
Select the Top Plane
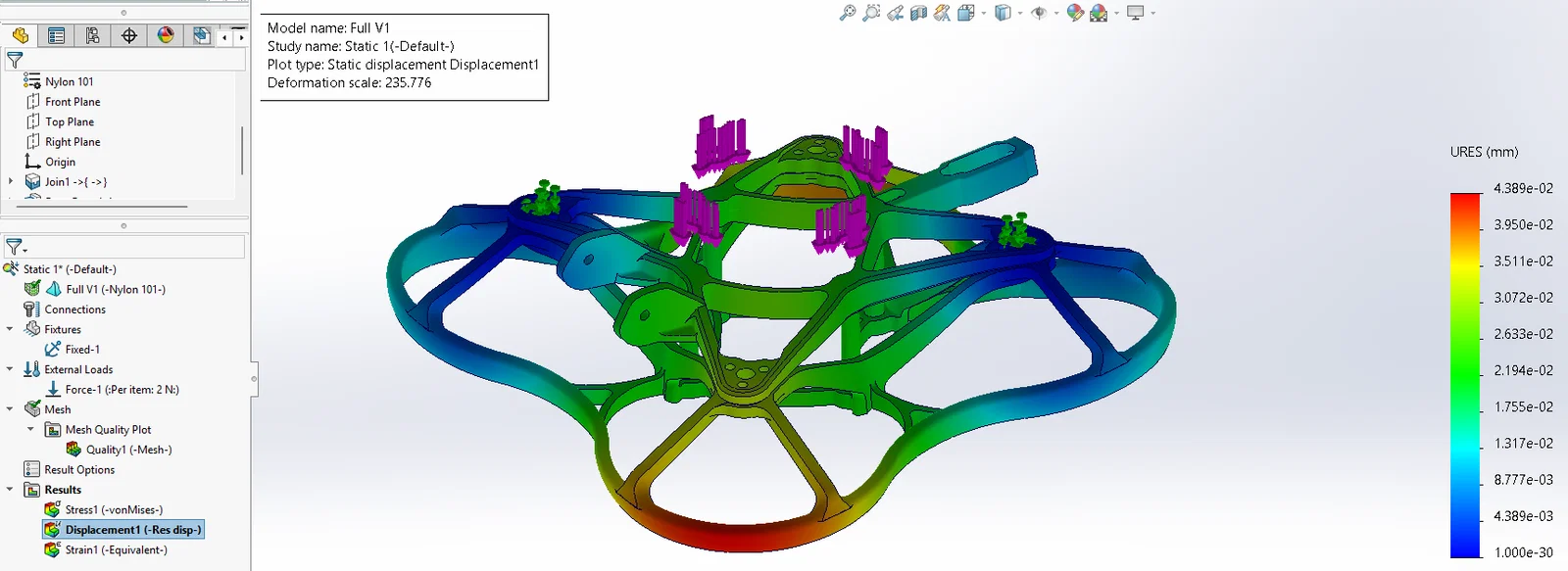point(70,121)
